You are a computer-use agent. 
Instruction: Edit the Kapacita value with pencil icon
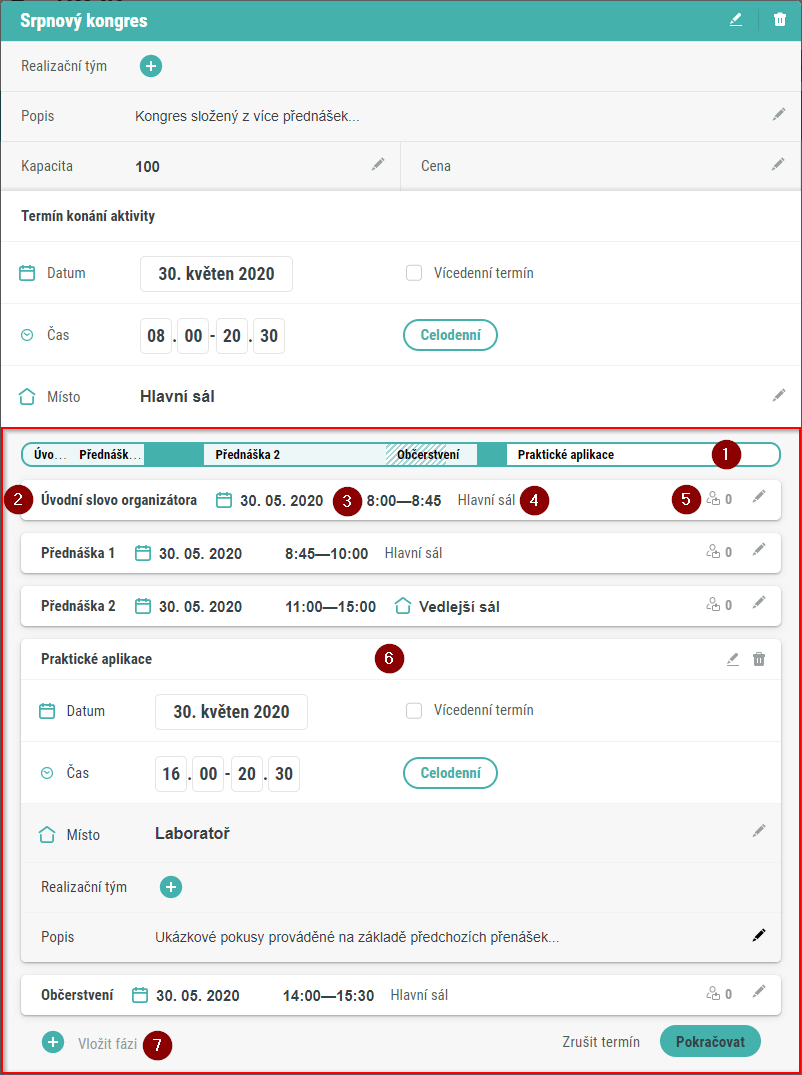click(377, 165)
